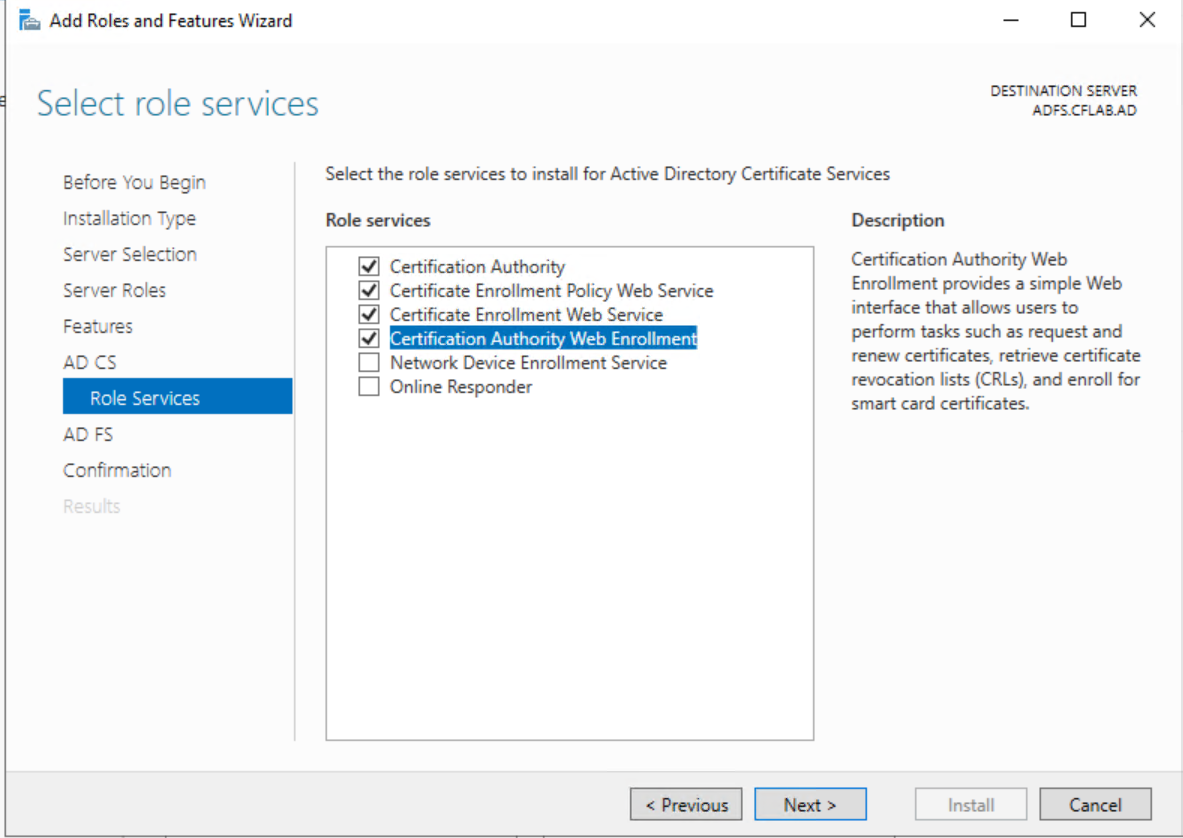
Task: Uncheck Certificate Enrollment Policy Web Service
Action: [369, 291]
